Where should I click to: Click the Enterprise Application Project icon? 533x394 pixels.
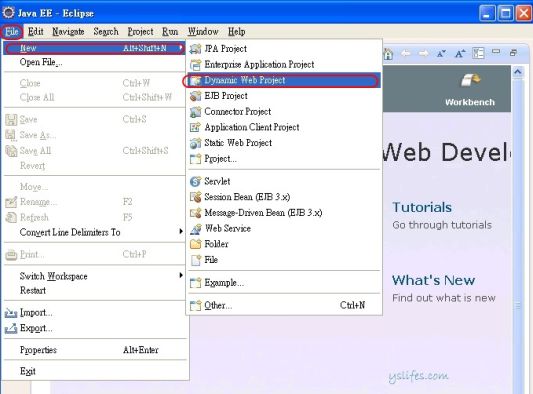coord(195,65)
